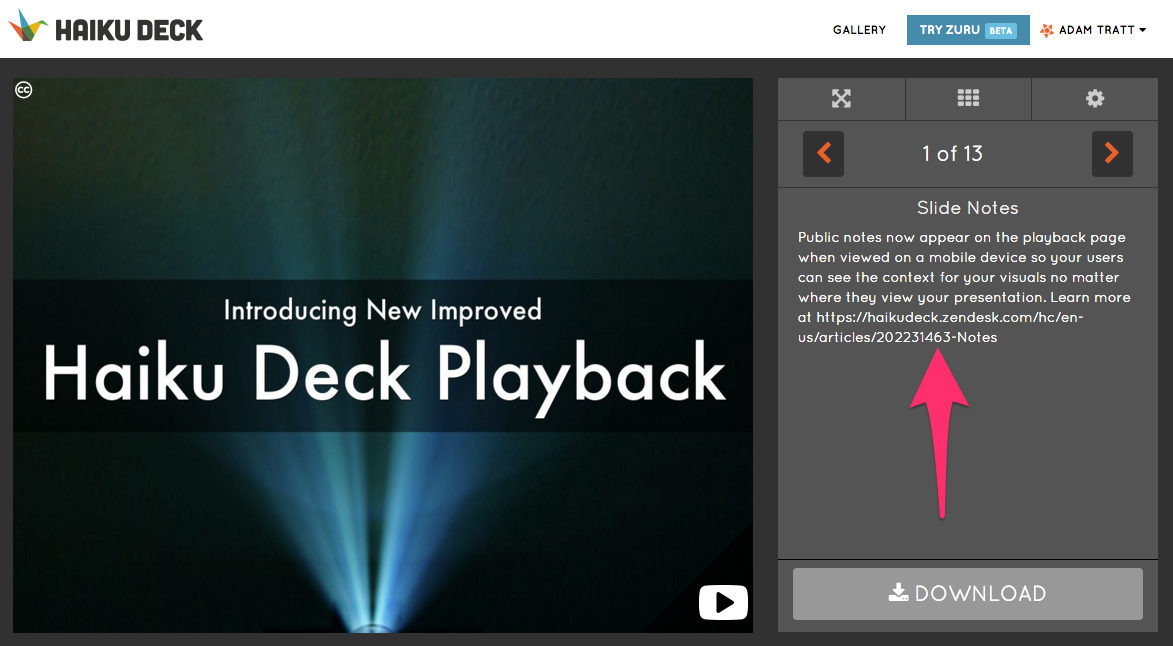Click the "Haiku Deck Playback" slide title

384,374
